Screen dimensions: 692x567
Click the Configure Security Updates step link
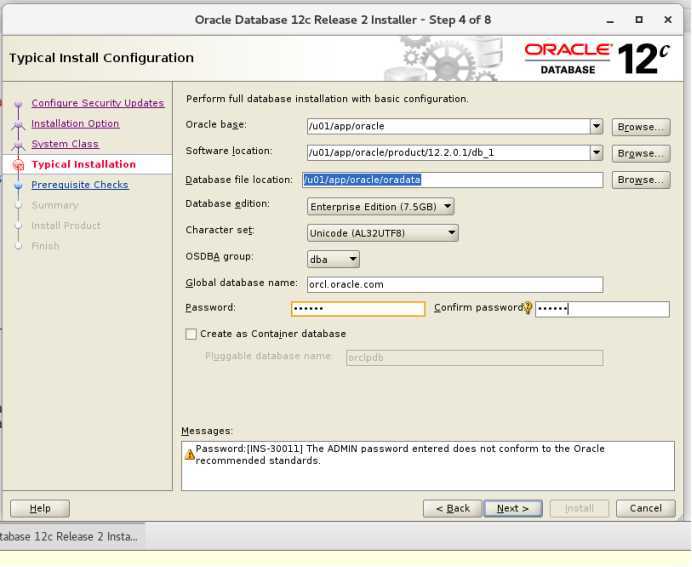pos(98,103)
